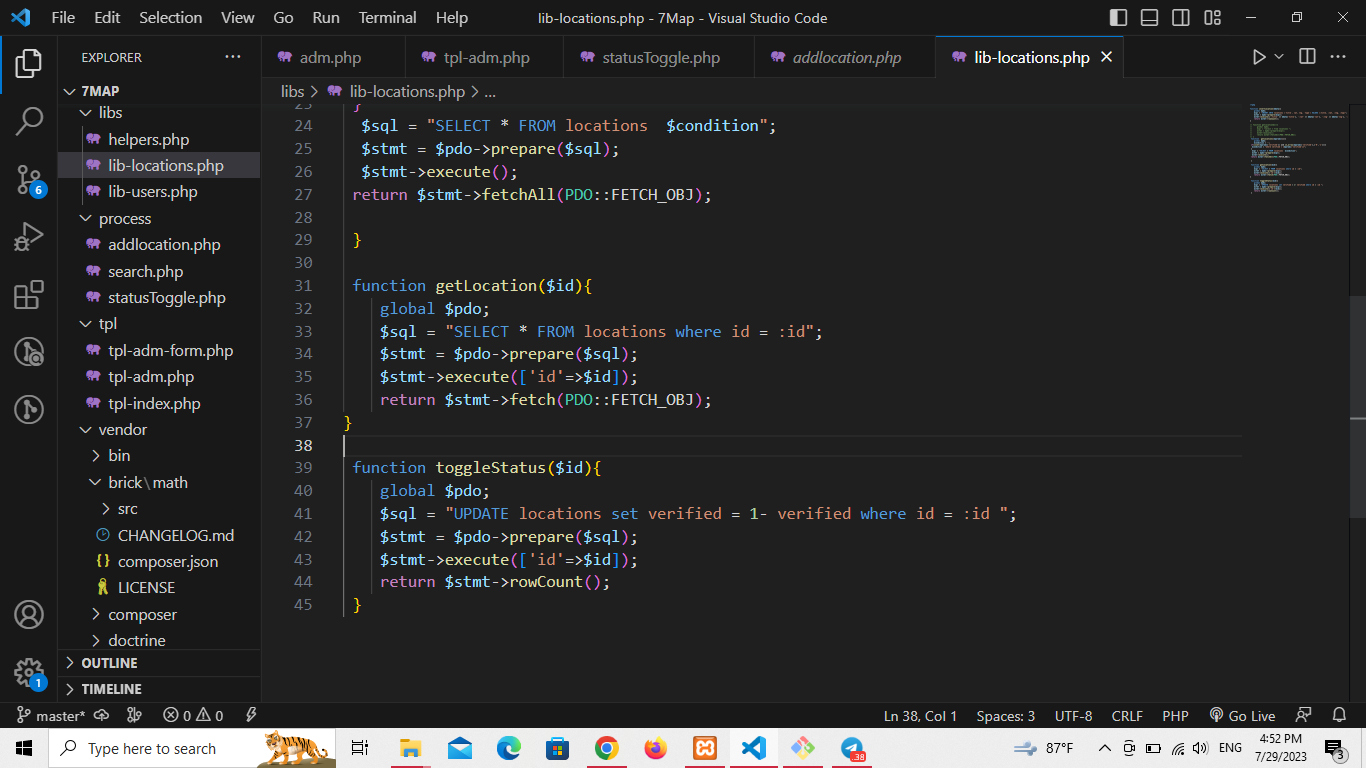Open search.php in explorer
Image resolution: width=1366 pixels, height=768 pixels.
160,271
